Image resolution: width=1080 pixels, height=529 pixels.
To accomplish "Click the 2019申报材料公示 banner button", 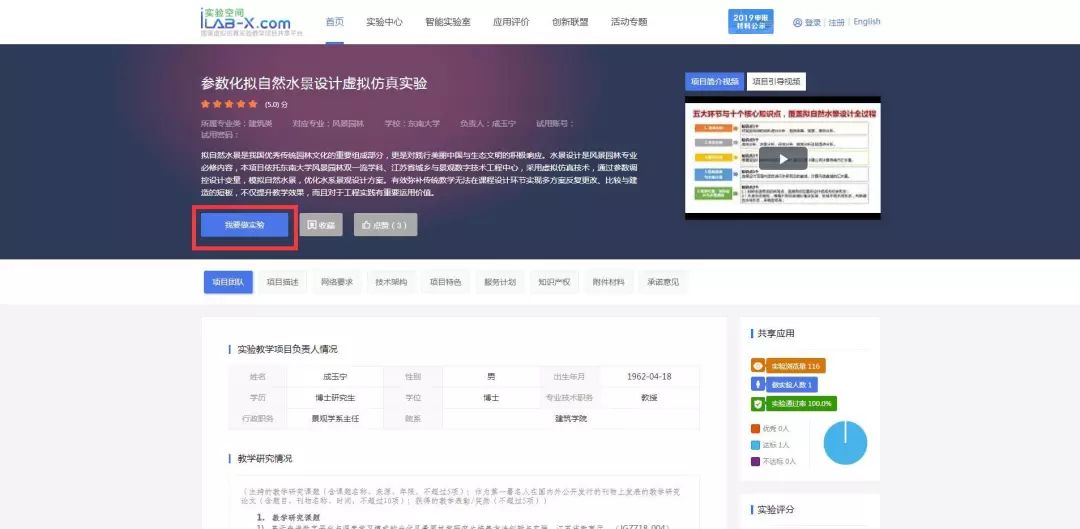I will (750, 21).
